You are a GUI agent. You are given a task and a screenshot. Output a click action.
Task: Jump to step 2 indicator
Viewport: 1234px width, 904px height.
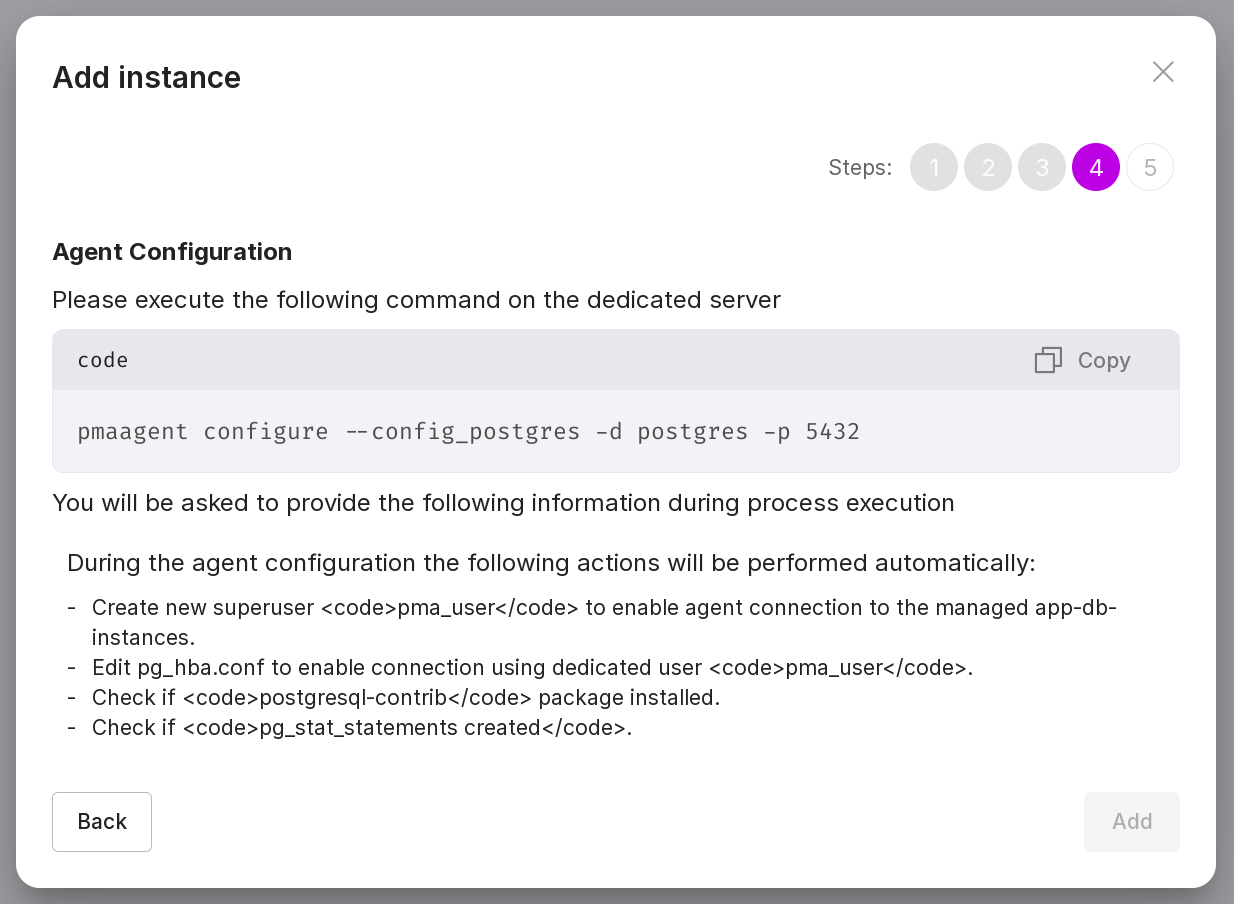(987, 167)
